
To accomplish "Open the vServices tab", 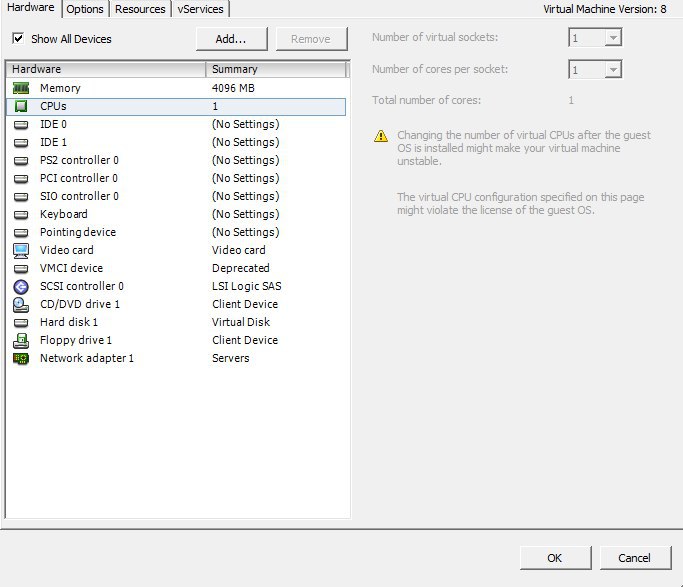I will (x=200, y=9).
